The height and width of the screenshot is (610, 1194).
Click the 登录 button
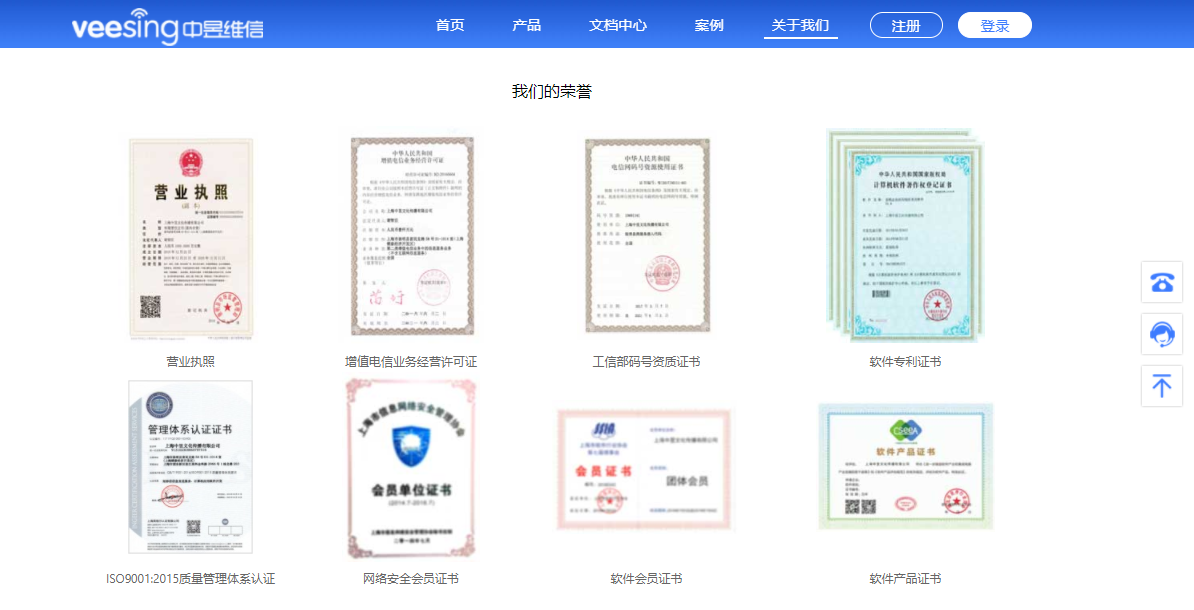pos(994,25)
